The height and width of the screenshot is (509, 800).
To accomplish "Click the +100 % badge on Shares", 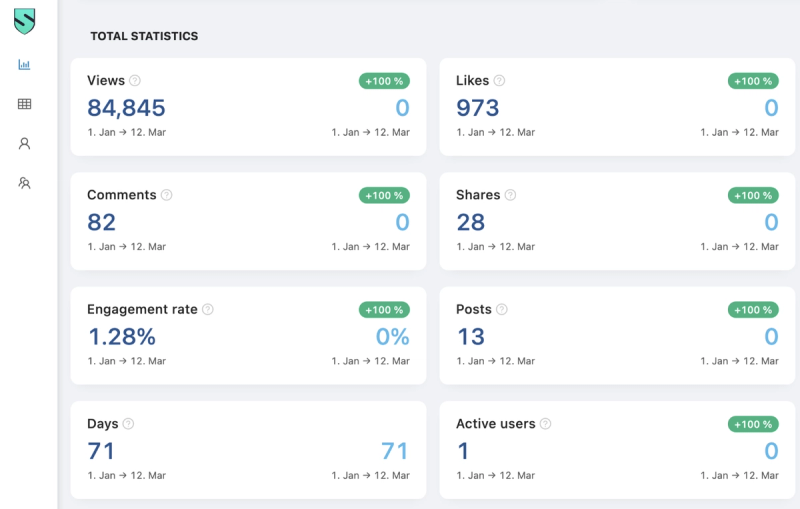I will 753,195.
